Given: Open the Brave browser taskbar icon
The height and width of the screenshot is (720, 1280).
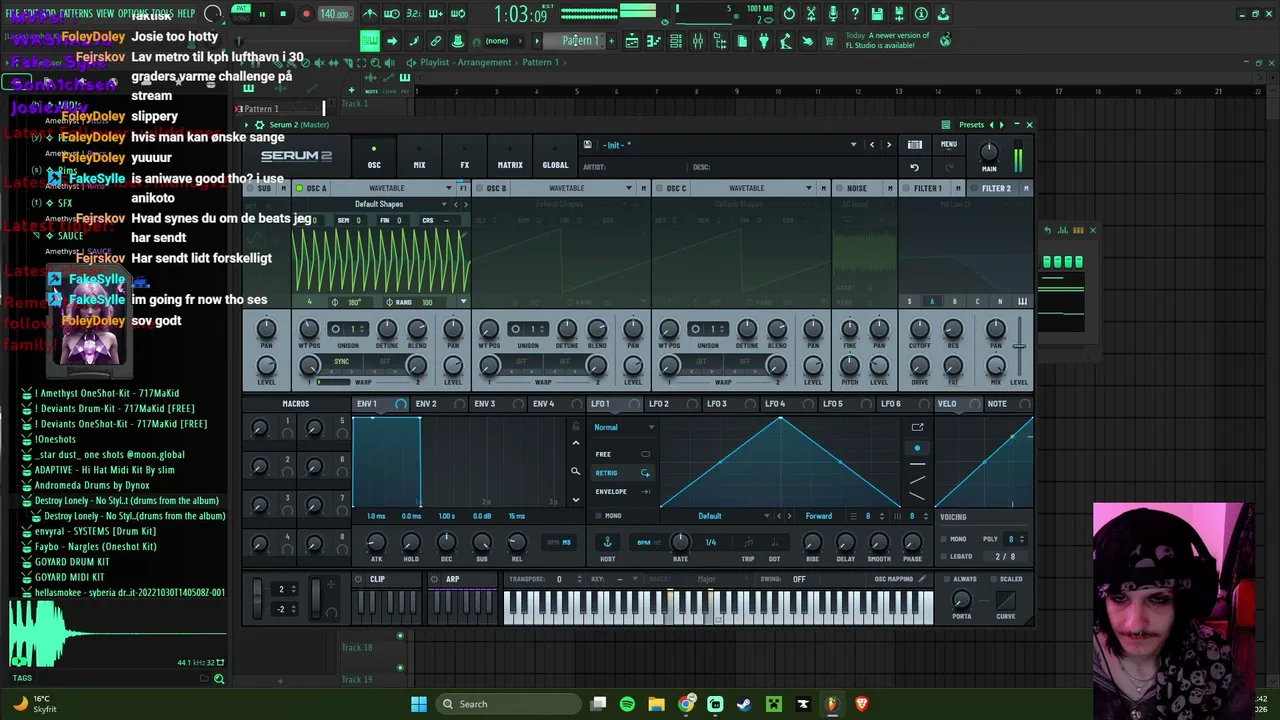Looking at the screenshot, I should 862,704.
